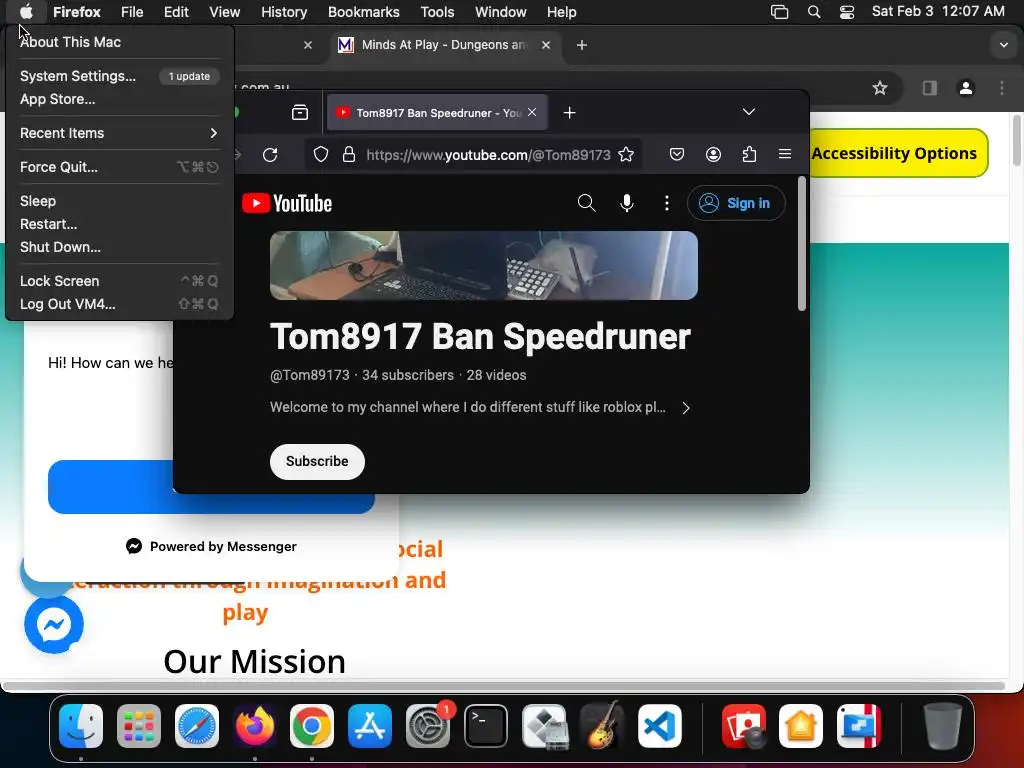Open the Chrome profile avatar icon
This screenshot has width=1024, height=768.
coord(965,88)
